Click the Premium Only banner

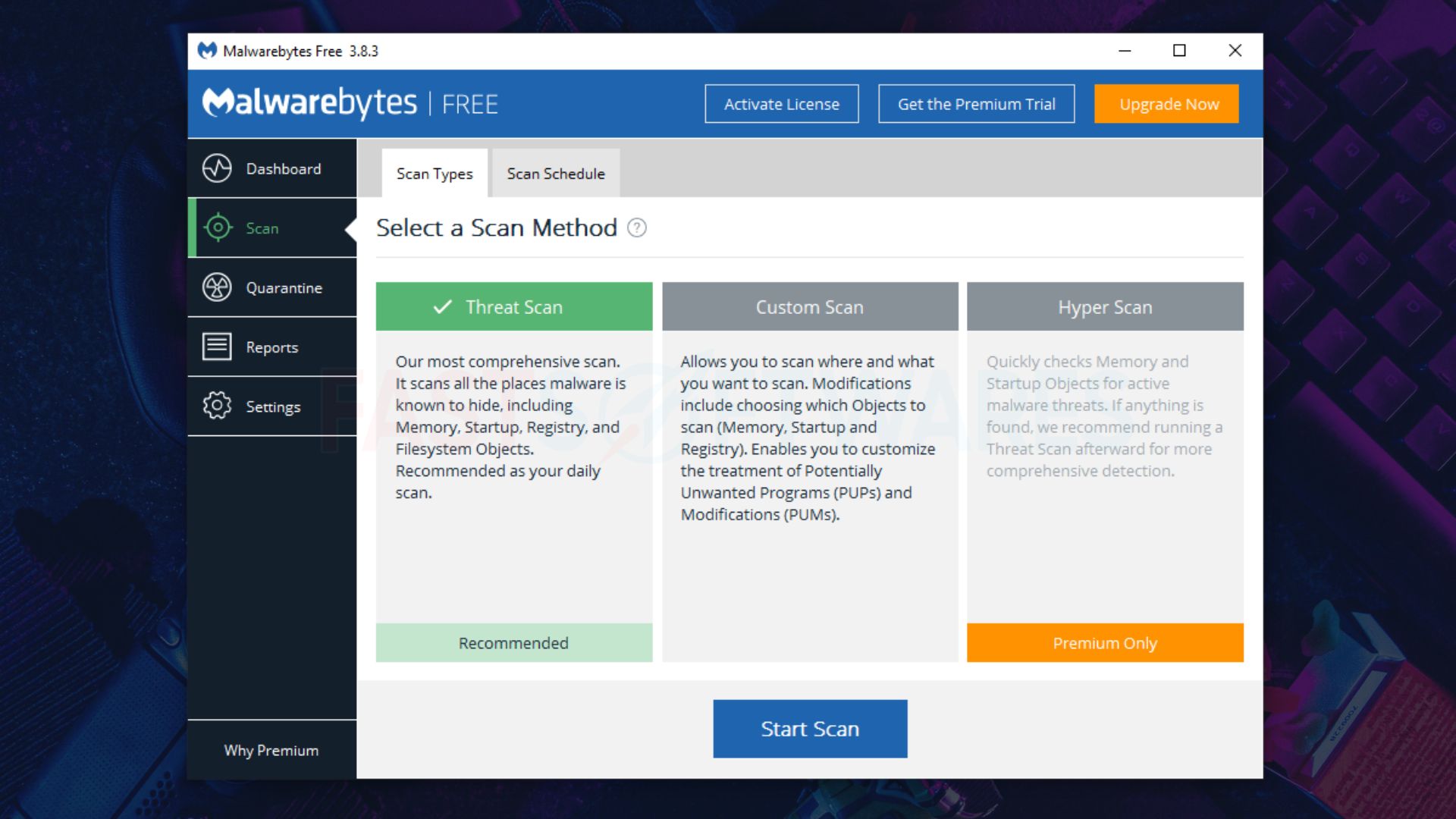(1105, 643)
